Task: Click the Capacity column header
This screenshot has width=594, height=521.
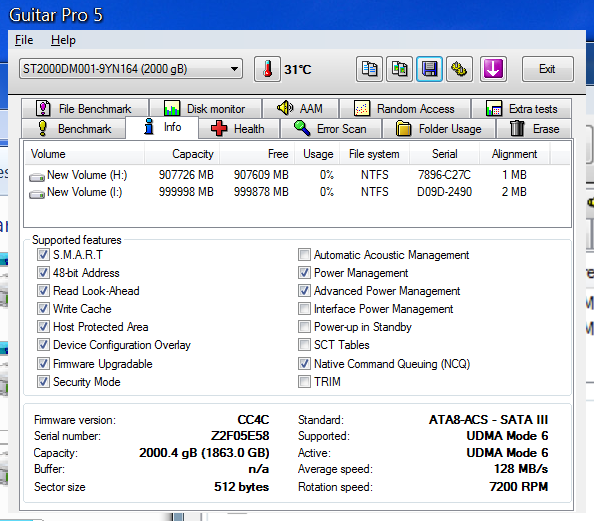Action: coord(182,153)
